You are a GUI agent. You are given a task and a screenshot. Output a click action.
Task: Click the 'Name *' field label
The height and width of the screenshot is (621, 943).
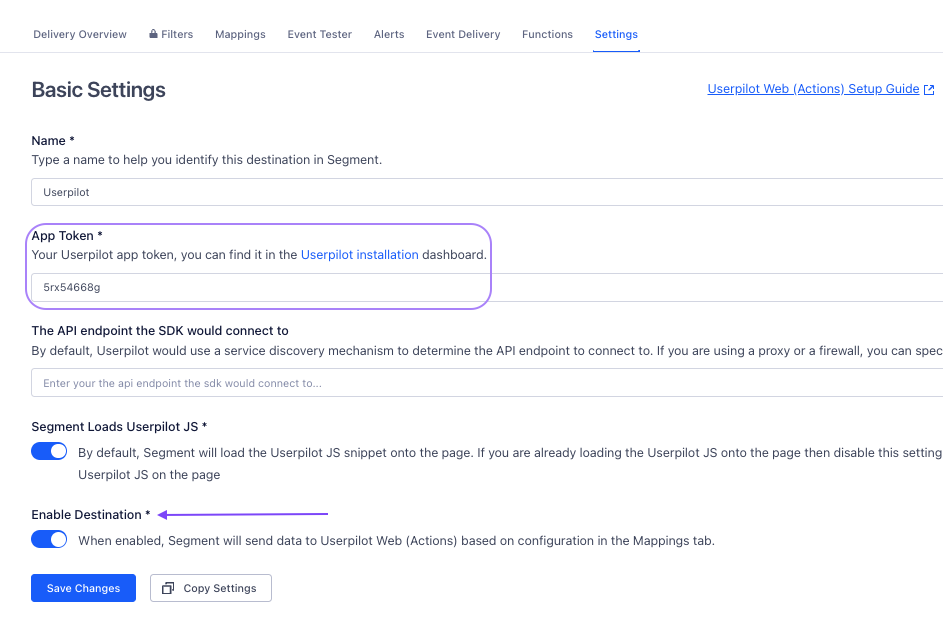53,141
